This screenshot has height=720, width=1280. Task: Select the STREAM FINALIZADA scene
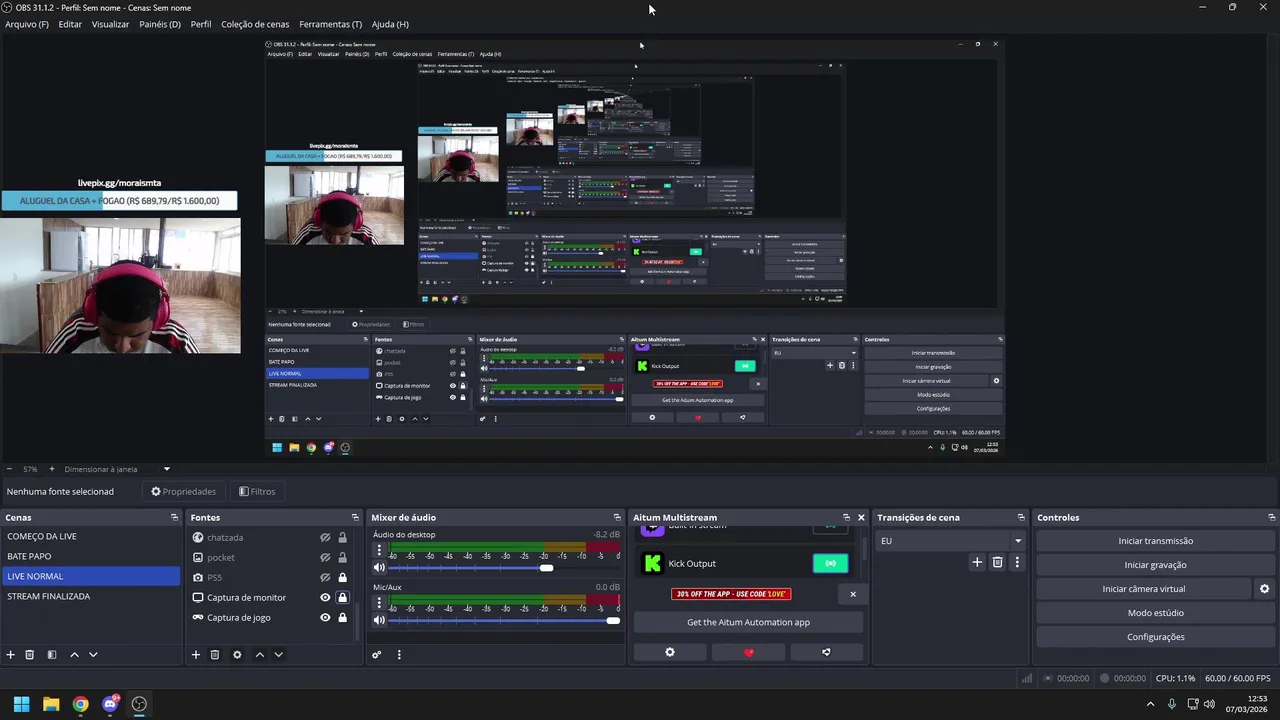90,597
